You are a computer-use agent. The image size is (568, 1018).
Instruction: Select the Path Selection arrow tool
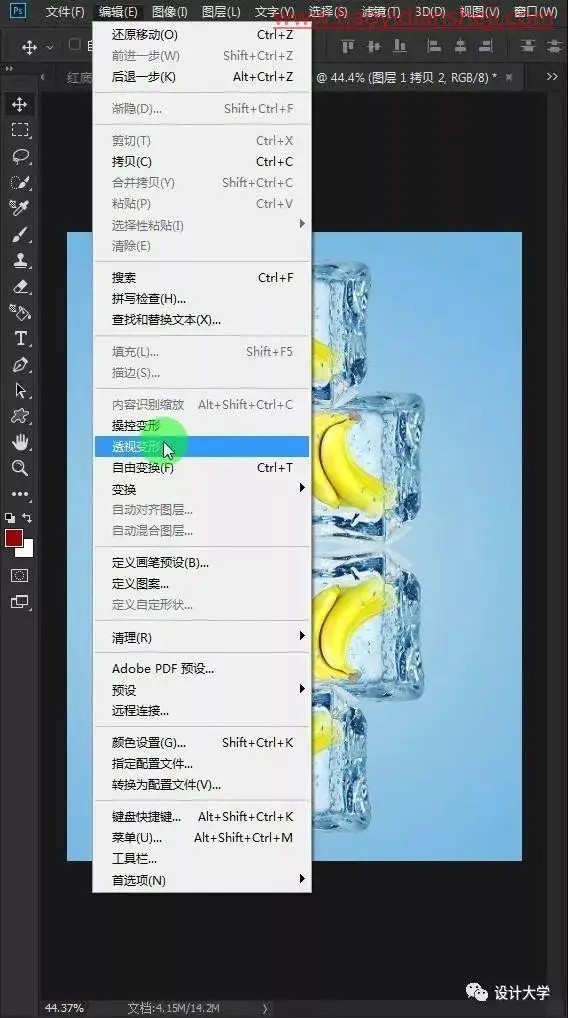(x=19, y=390)
